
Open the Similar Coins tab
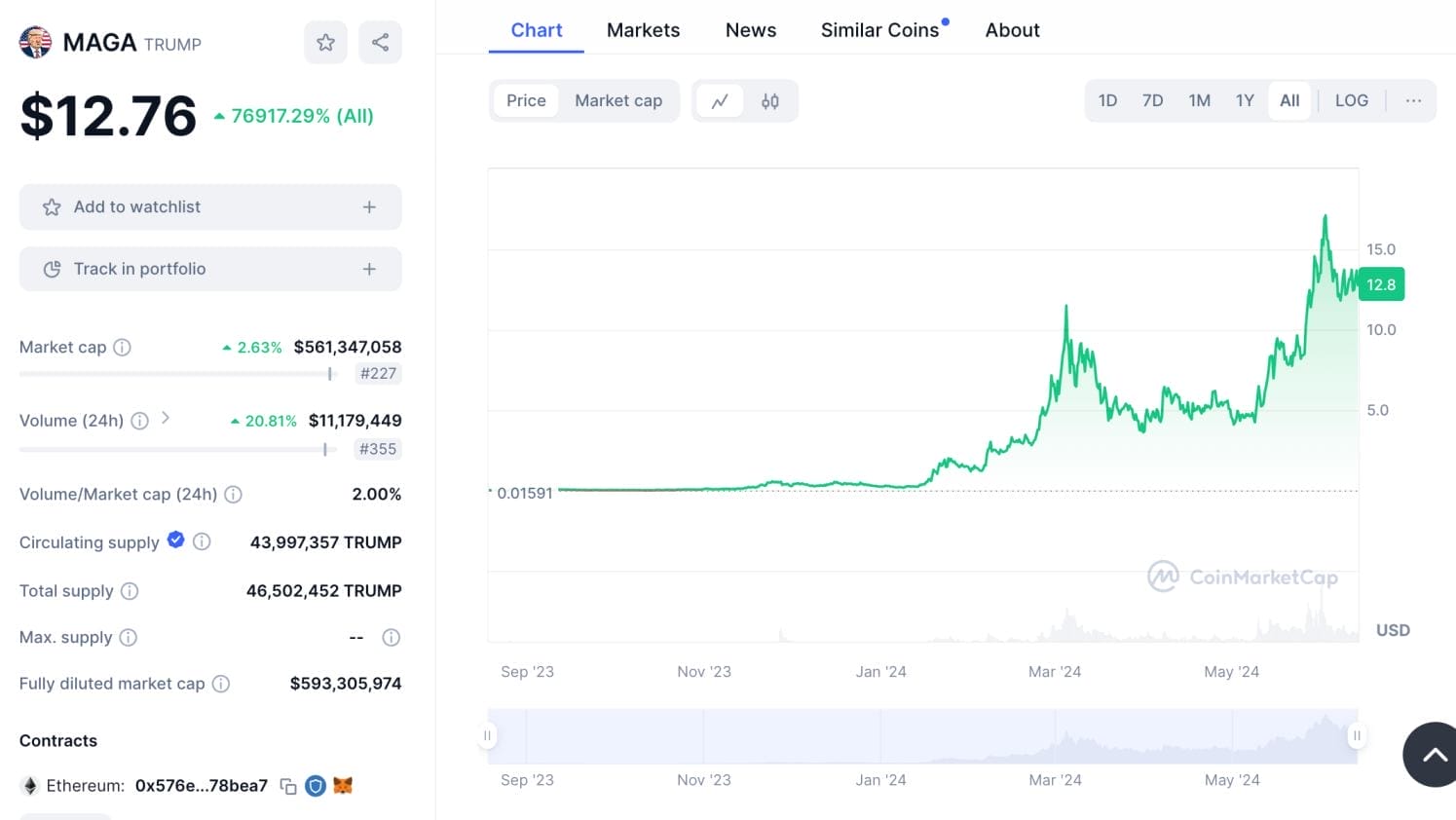880,30
